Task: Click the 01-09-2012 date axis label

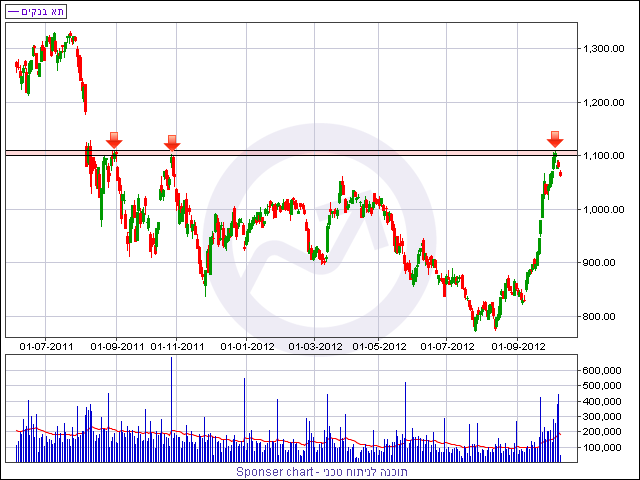Action: pos(518,347)
